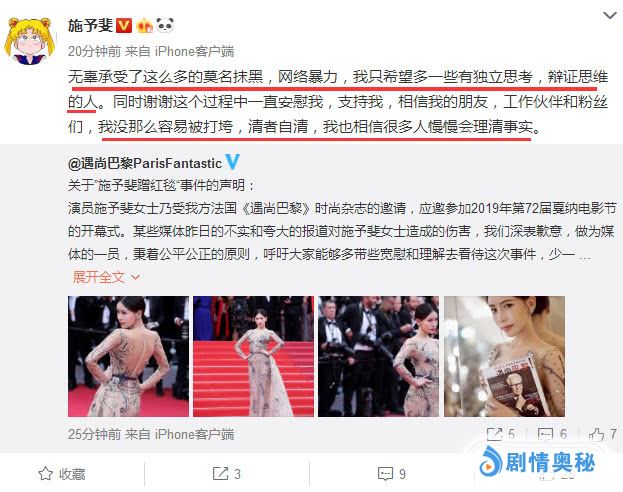Open the magazine-holding portrait photo

point(504,356)
